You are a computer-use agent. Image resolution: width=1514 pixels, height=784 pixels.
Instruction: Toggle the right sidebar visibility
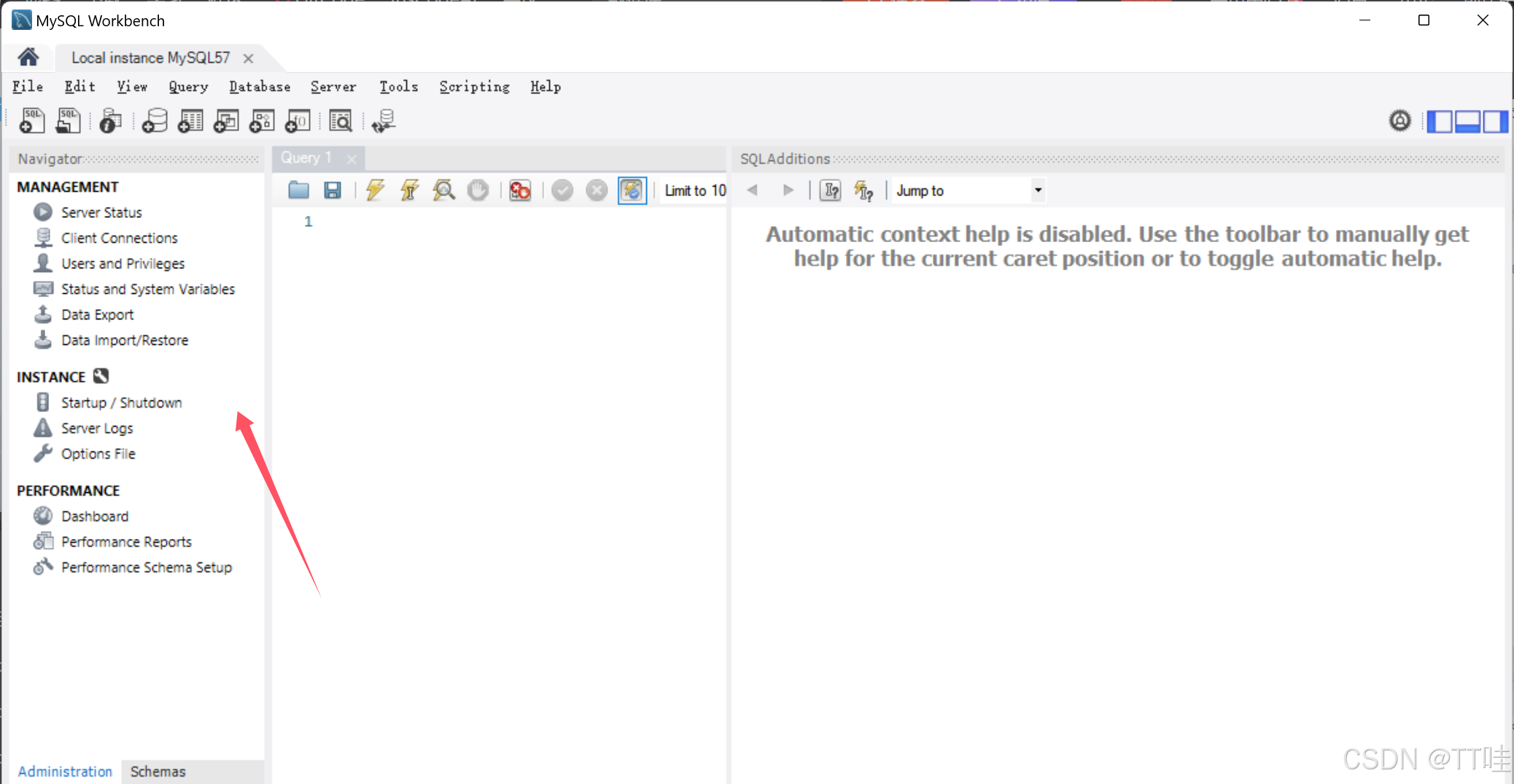click(x=1494, y=121)
